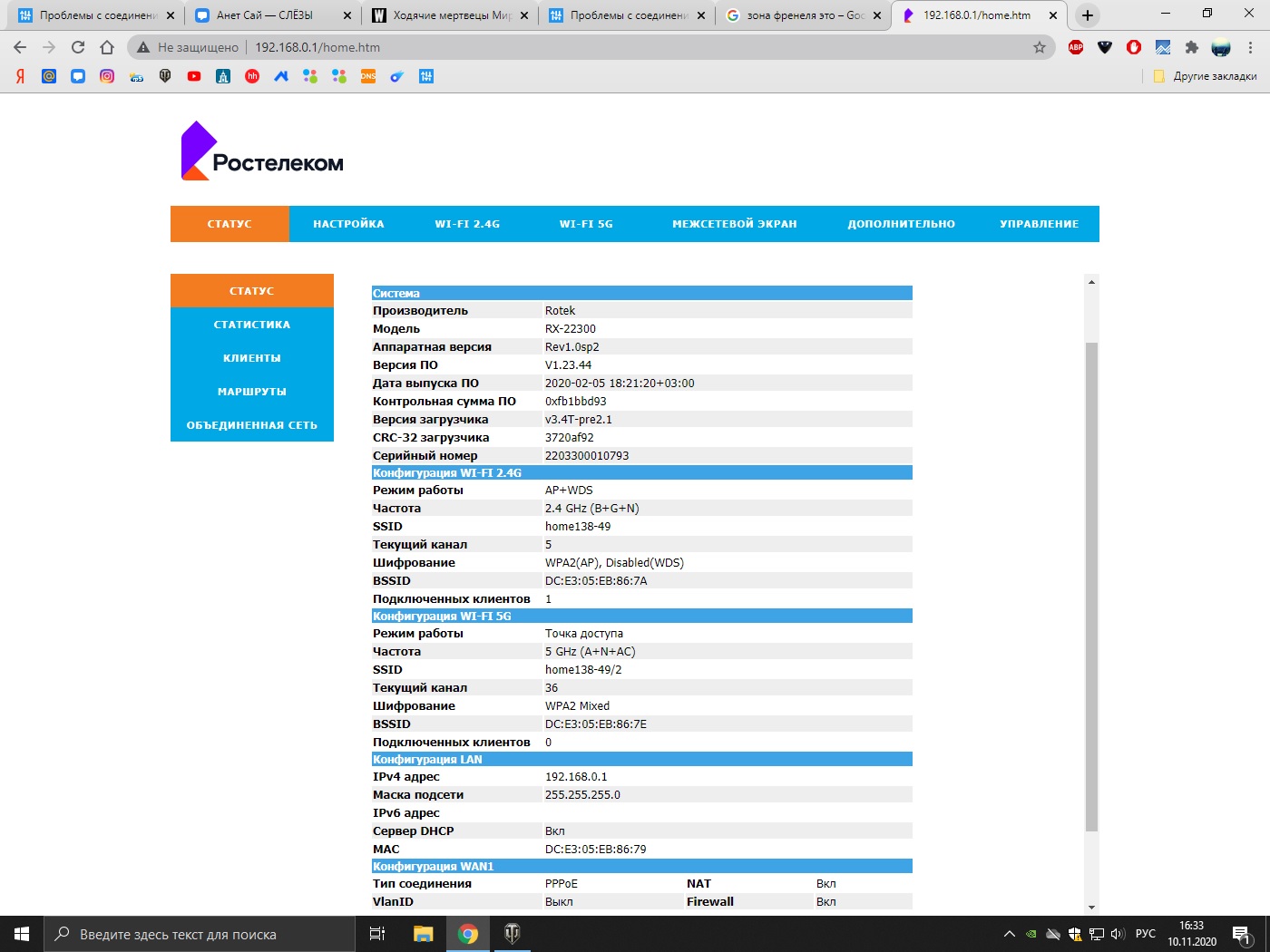Go to Клиенты in the sidebar

pos(252,358)
